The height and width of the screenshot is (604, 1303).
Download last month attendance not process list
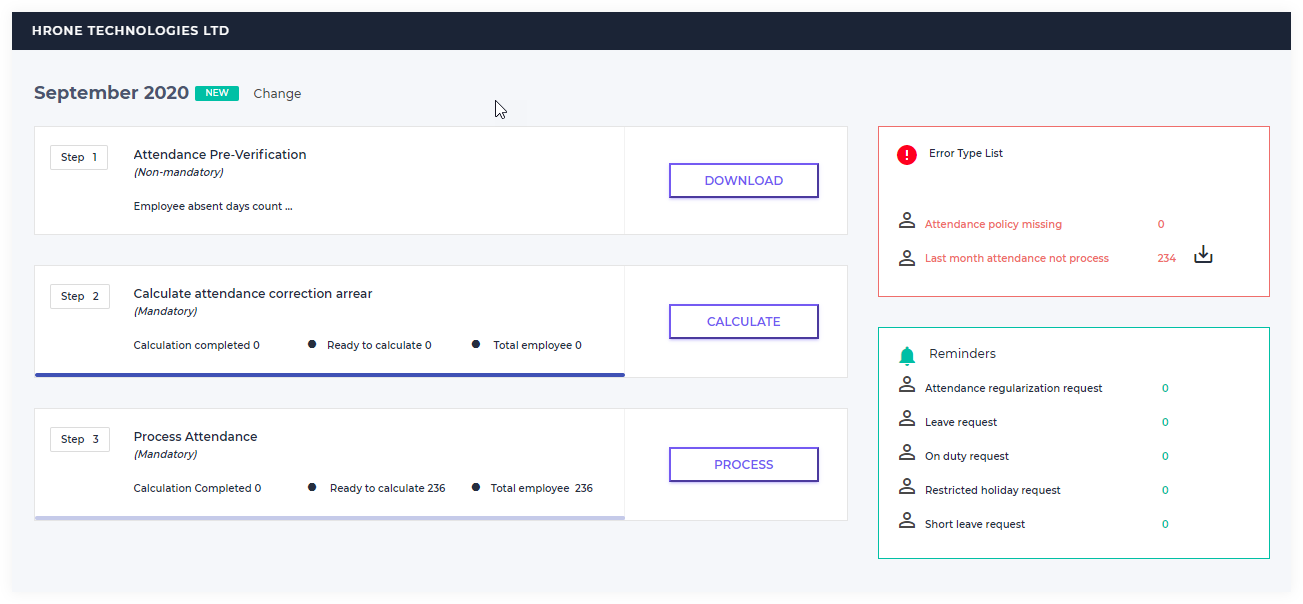pyautogui.click(x=1204, y=255)
